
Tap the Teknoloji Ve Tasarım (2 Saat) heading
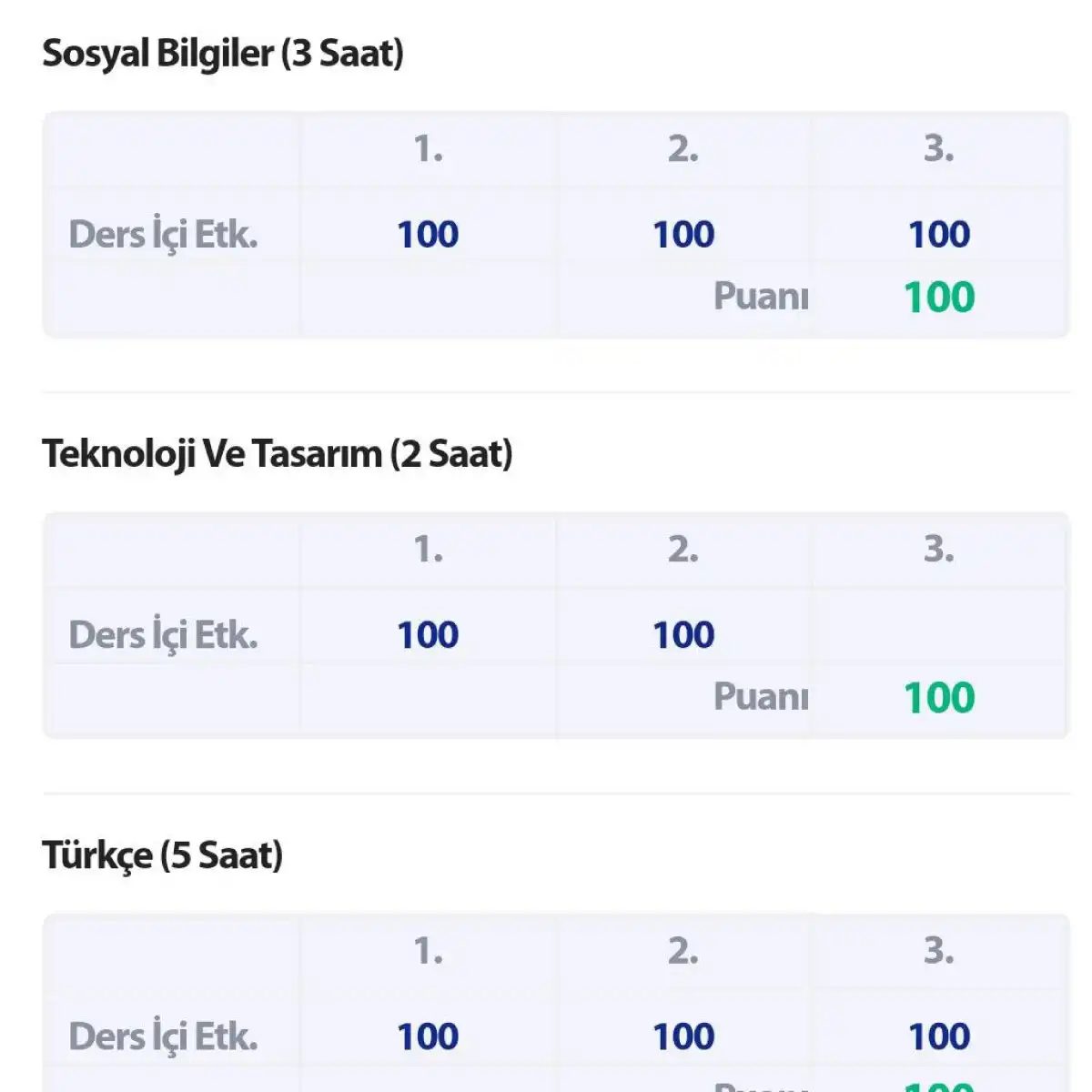pos(278,454)
